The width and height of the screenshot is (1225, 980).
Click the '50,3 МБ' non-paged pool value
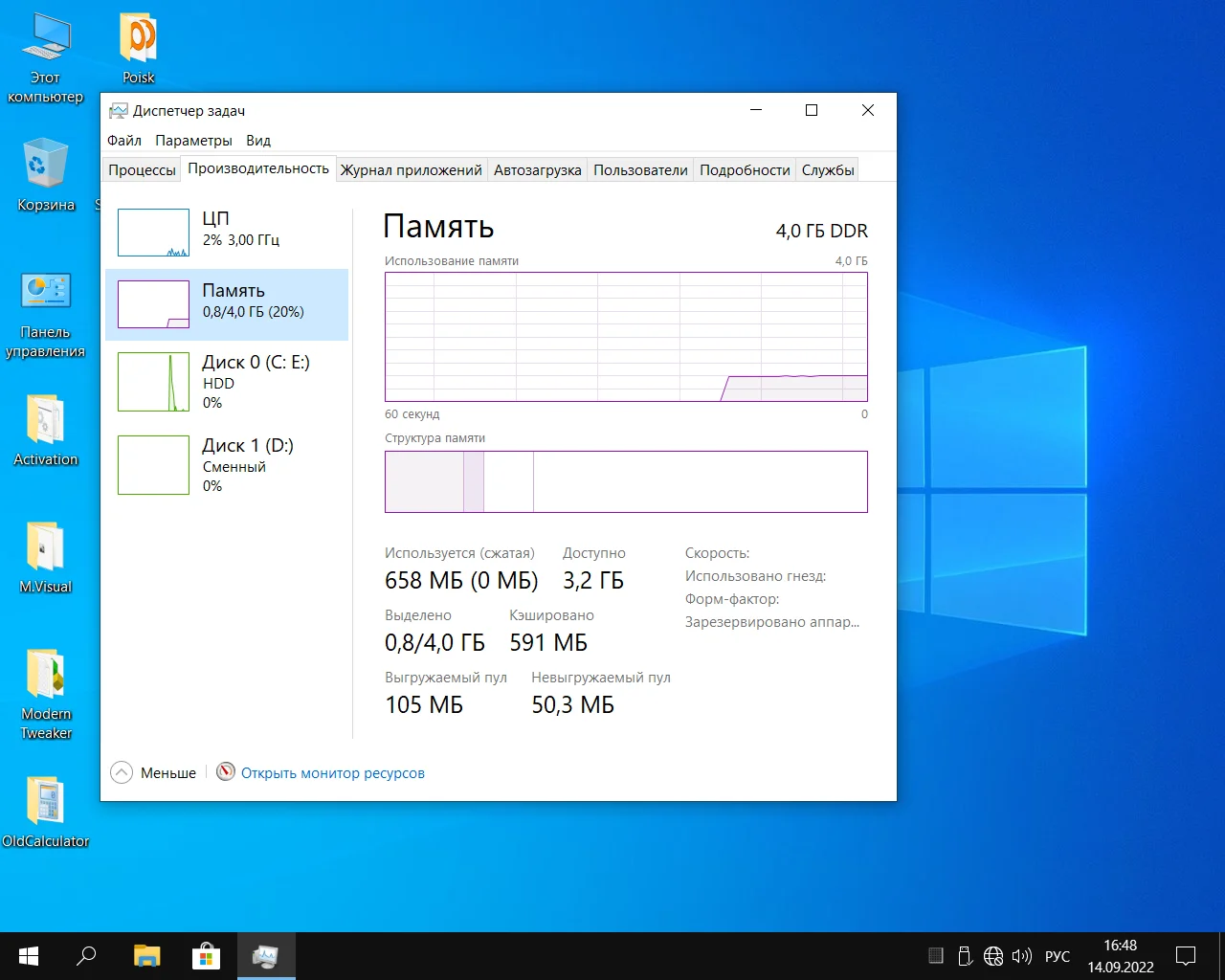tap(573, 704)
